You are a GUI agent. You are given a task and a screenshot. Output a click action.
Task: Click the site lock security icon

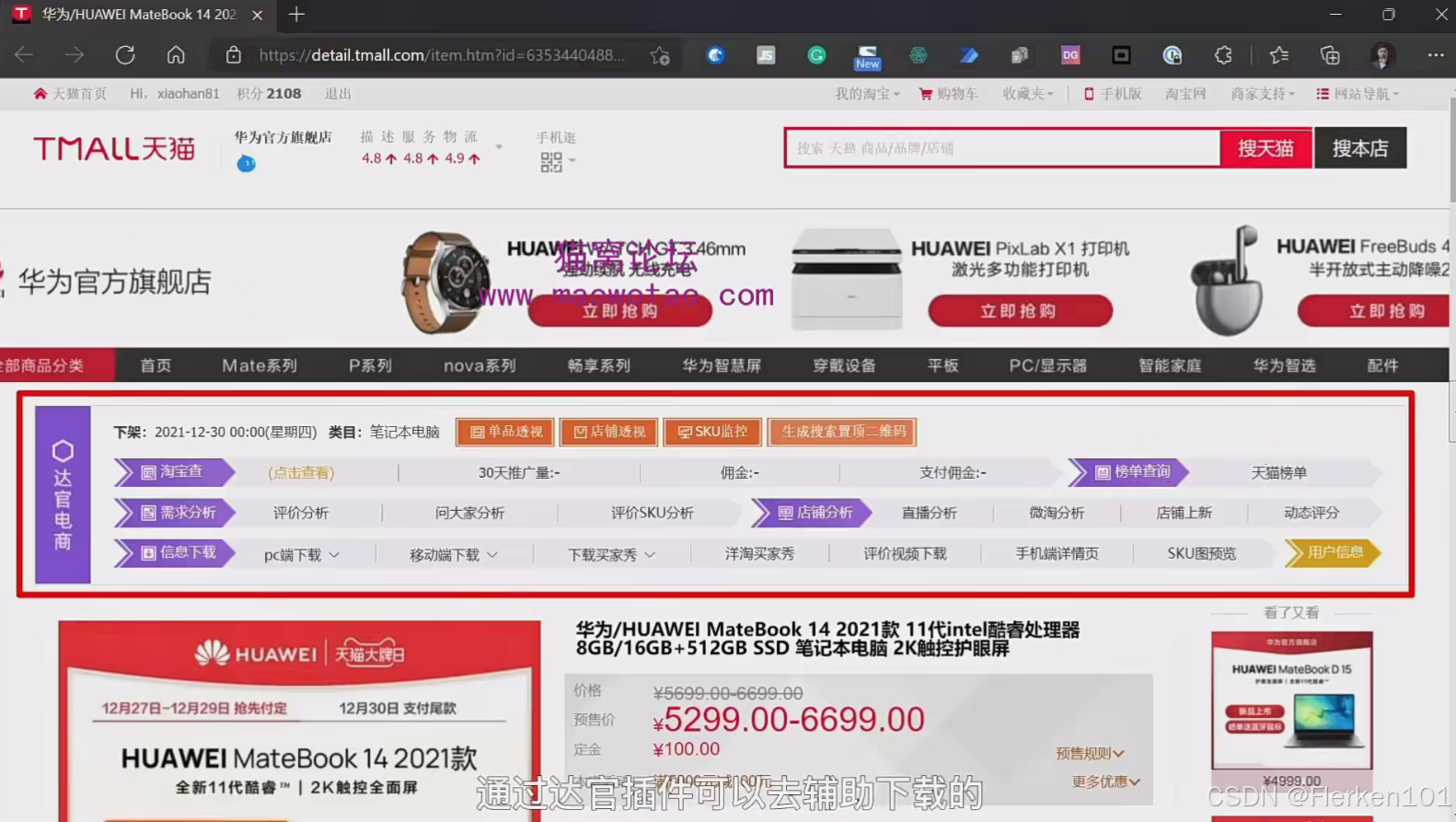coord(234,55)
